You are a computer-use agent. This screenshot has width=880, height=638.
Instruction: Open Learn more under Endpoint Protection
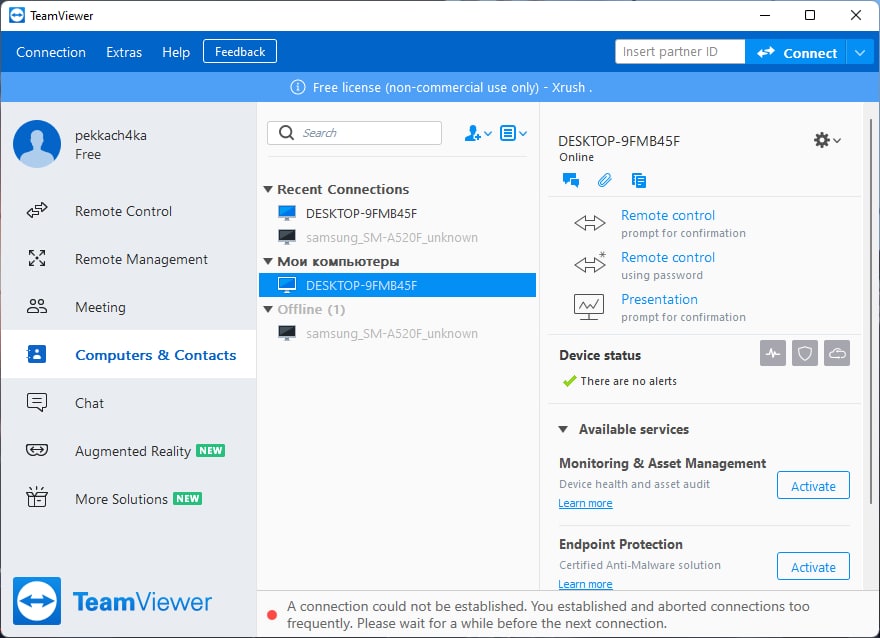click(585, 584)
